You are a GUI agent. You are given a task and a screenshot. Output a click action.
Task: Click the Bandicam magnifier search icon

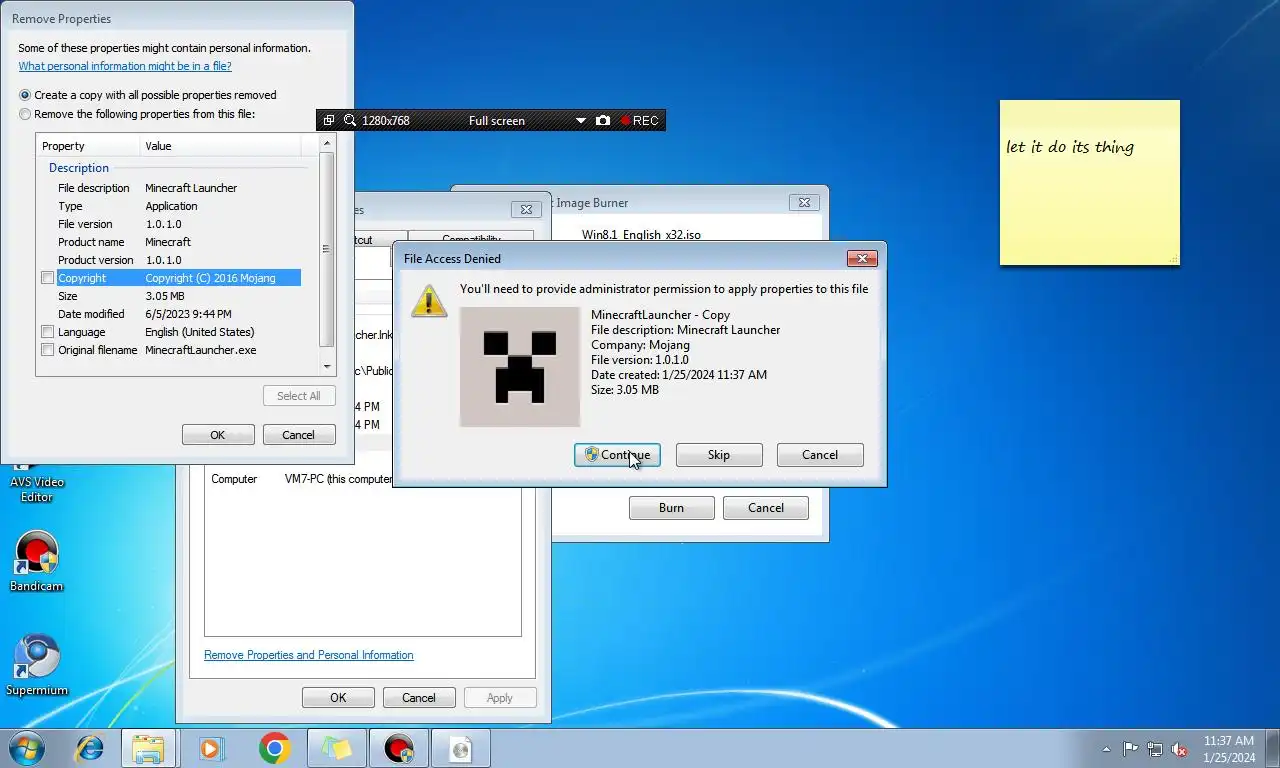pos(350,120)
